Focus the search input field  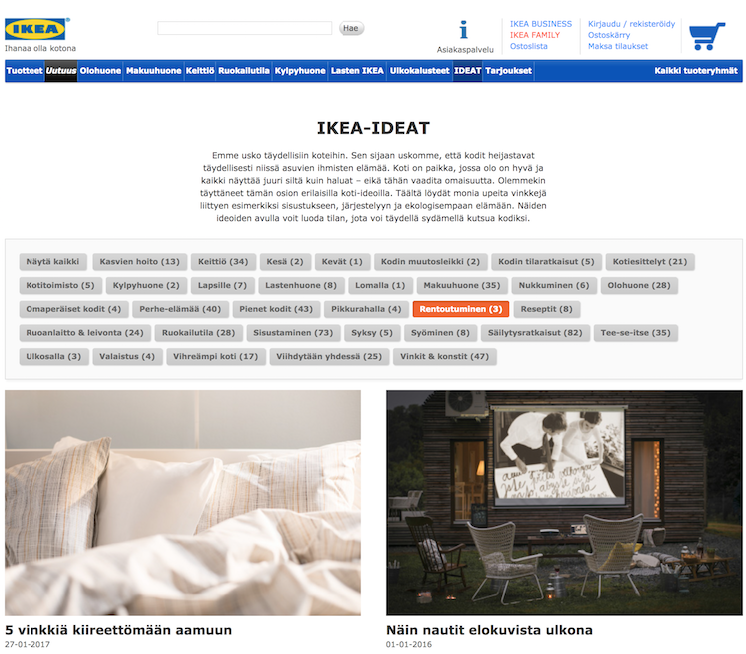click(245, 28)
